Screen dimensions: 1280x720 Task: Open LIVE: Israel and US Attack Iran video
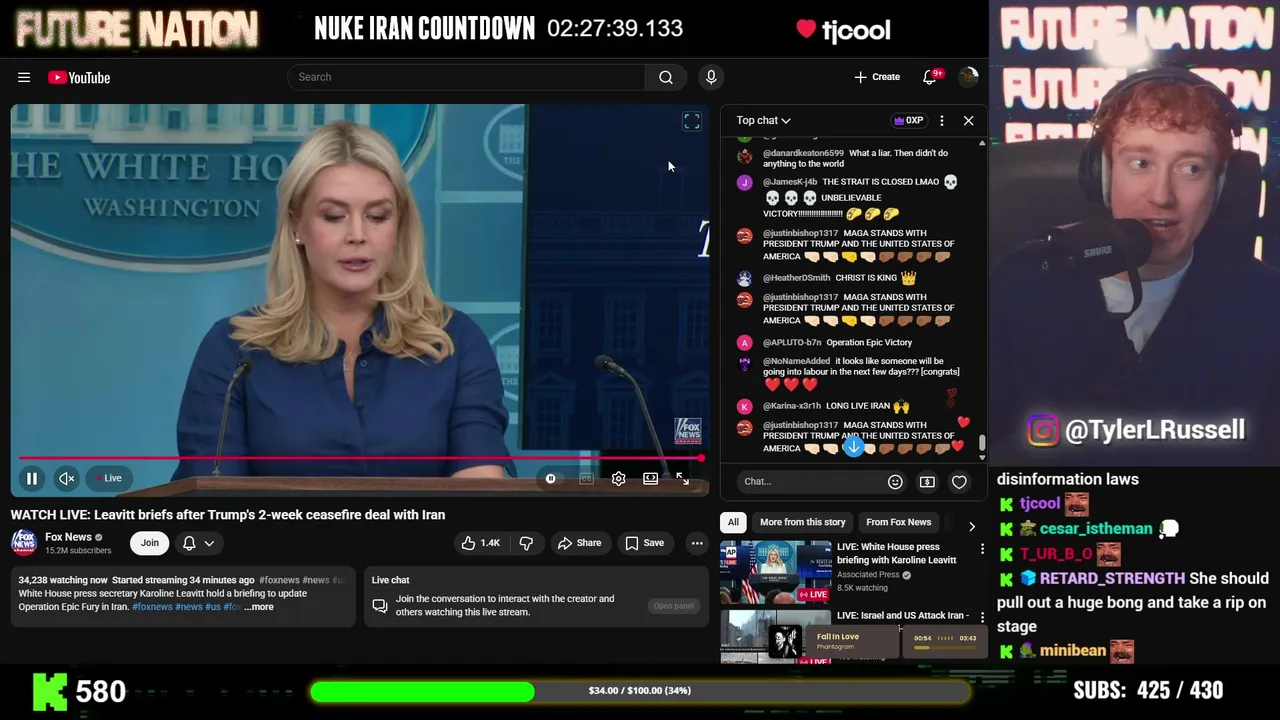tap(903, 616)
